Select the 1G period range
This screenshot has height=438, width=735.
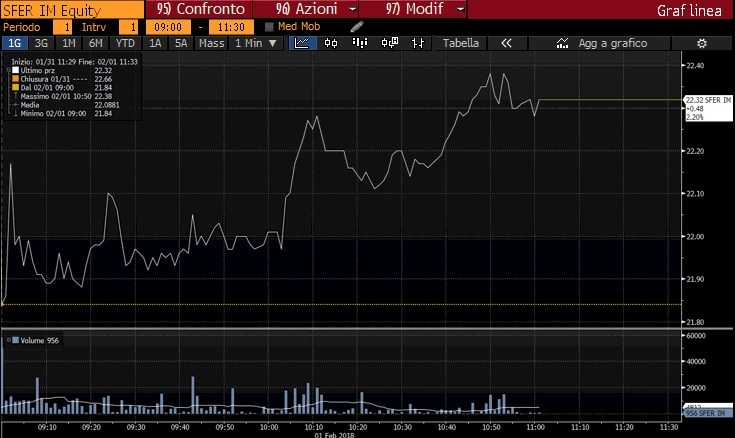point(15,44)
